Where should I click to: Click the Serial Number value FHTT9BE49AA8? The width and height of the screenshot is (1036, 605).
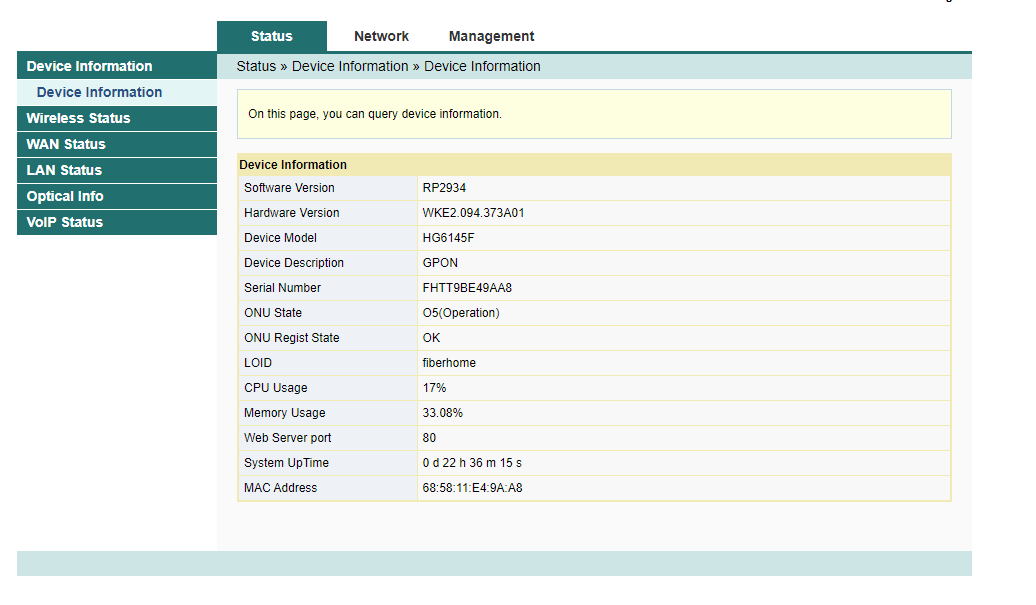[467, 288]
